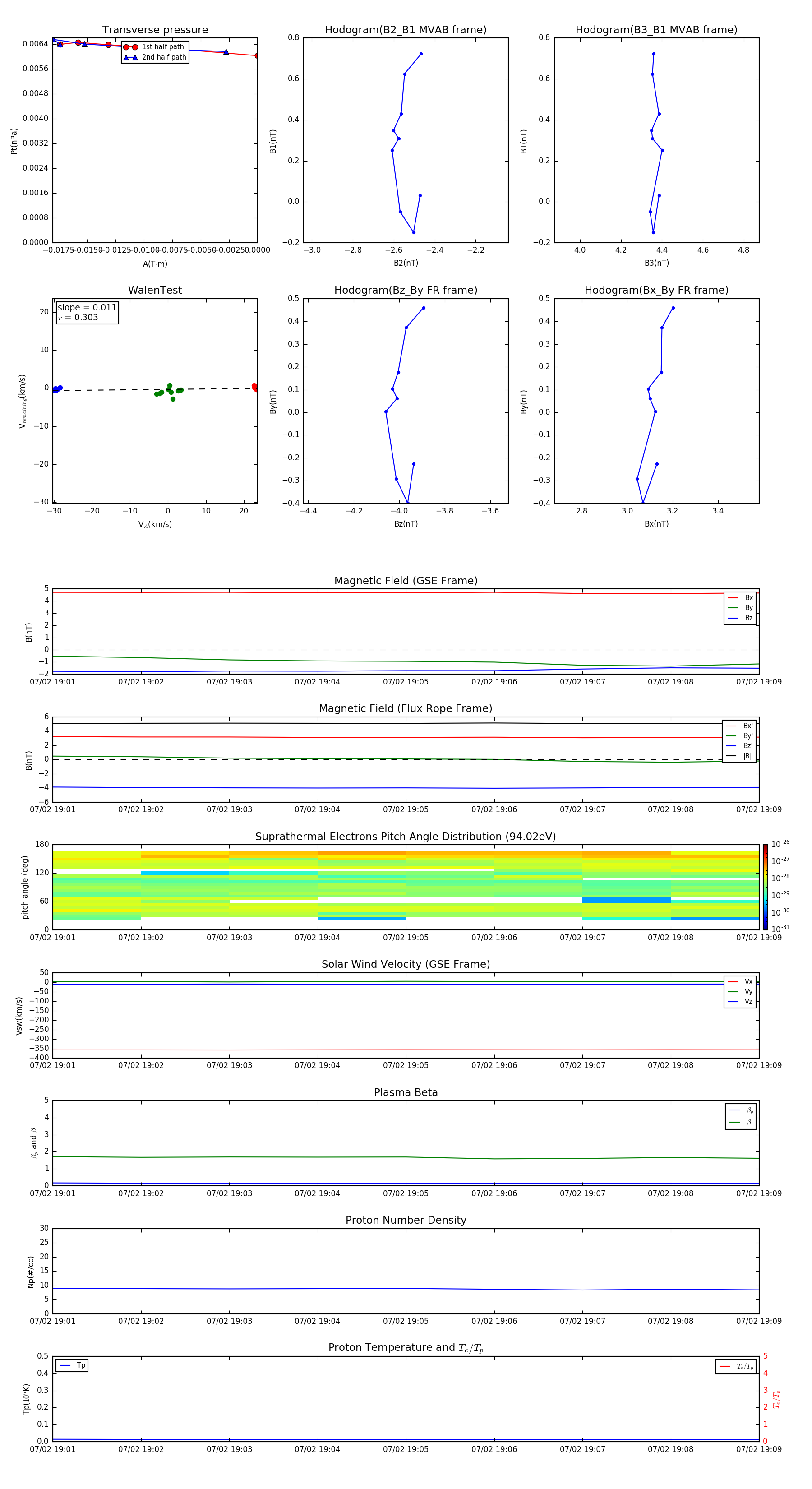
Task: Select "Bx" in the GSE magnetic field legend
Action: [740, 598]
